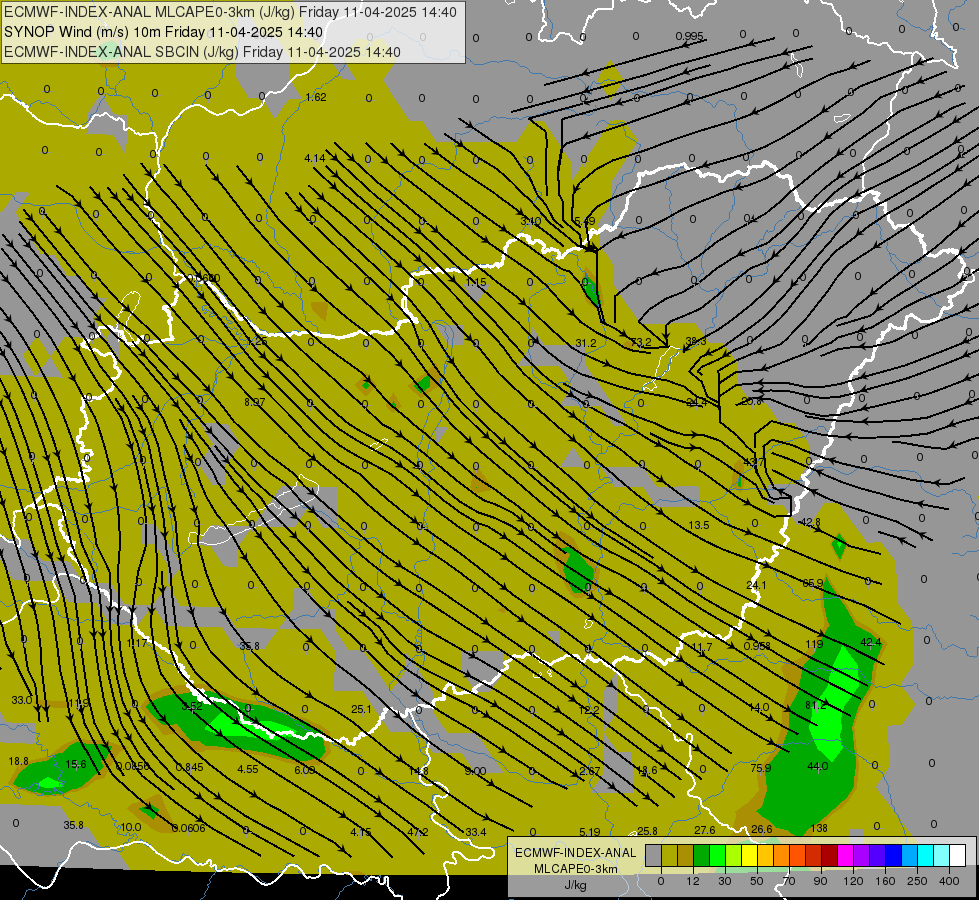The image size is (979, 900).
Task: Select the pure blue legend swatch at 160
Action: pos(893,856)
